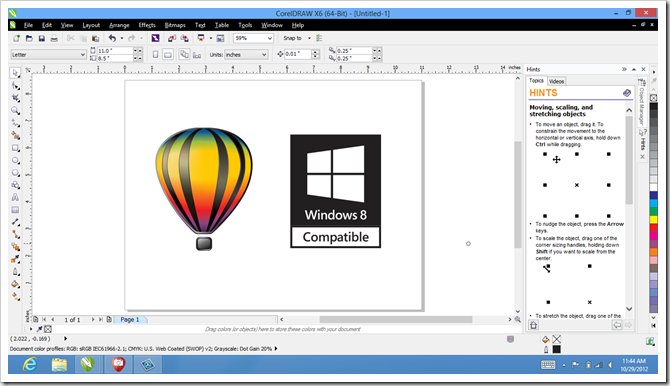Select the Text tool
Viewport: 670px width, 386px height.
[x=15, y=197]
